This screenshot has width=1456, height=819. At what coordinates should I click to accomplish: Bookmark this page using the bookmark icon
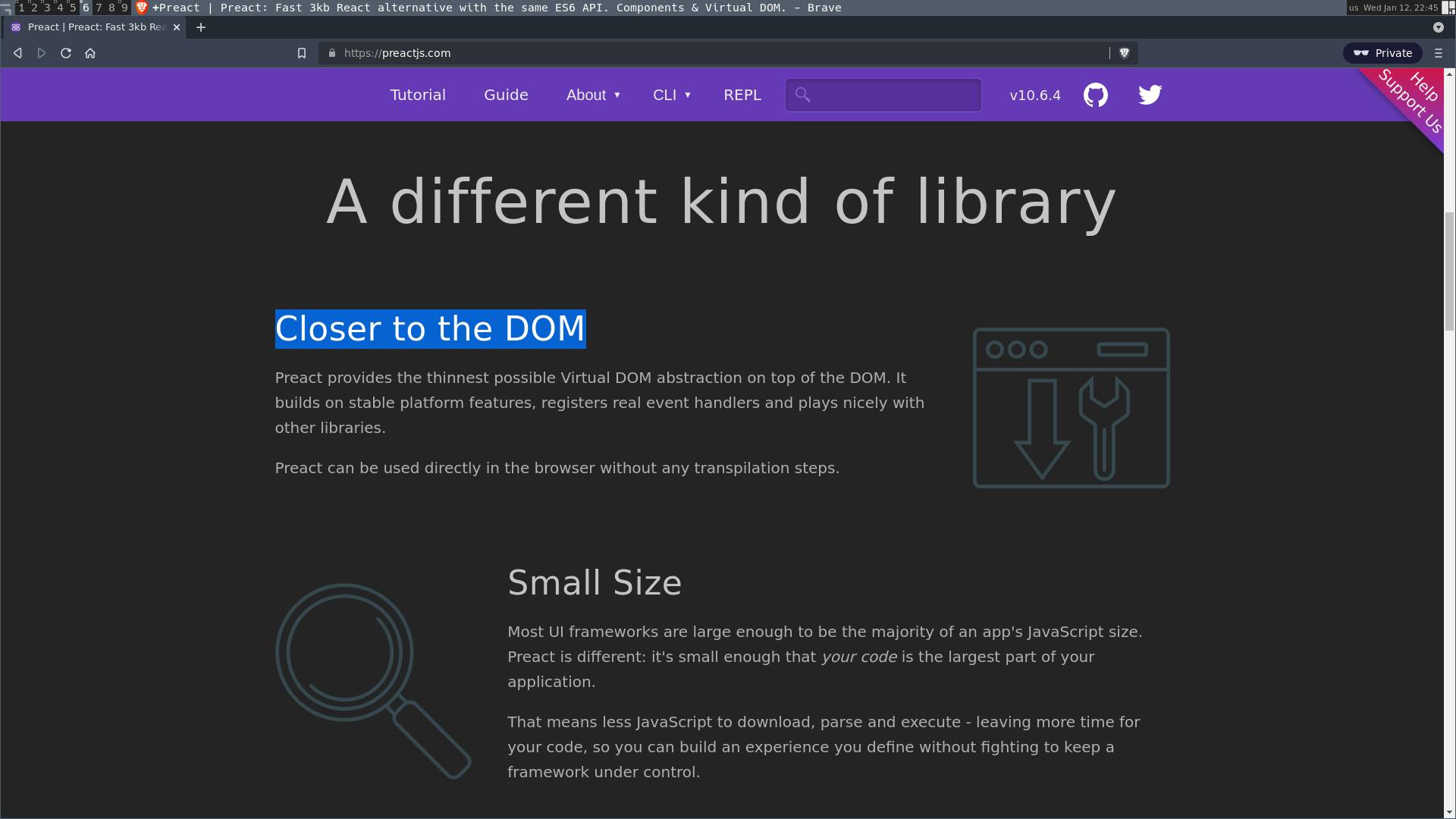tap(301, 53)
